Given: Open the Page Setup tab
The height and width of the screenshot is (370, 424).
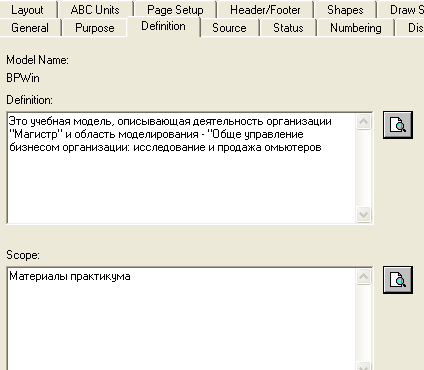Looking at the screenshot, I should (175, 10).
